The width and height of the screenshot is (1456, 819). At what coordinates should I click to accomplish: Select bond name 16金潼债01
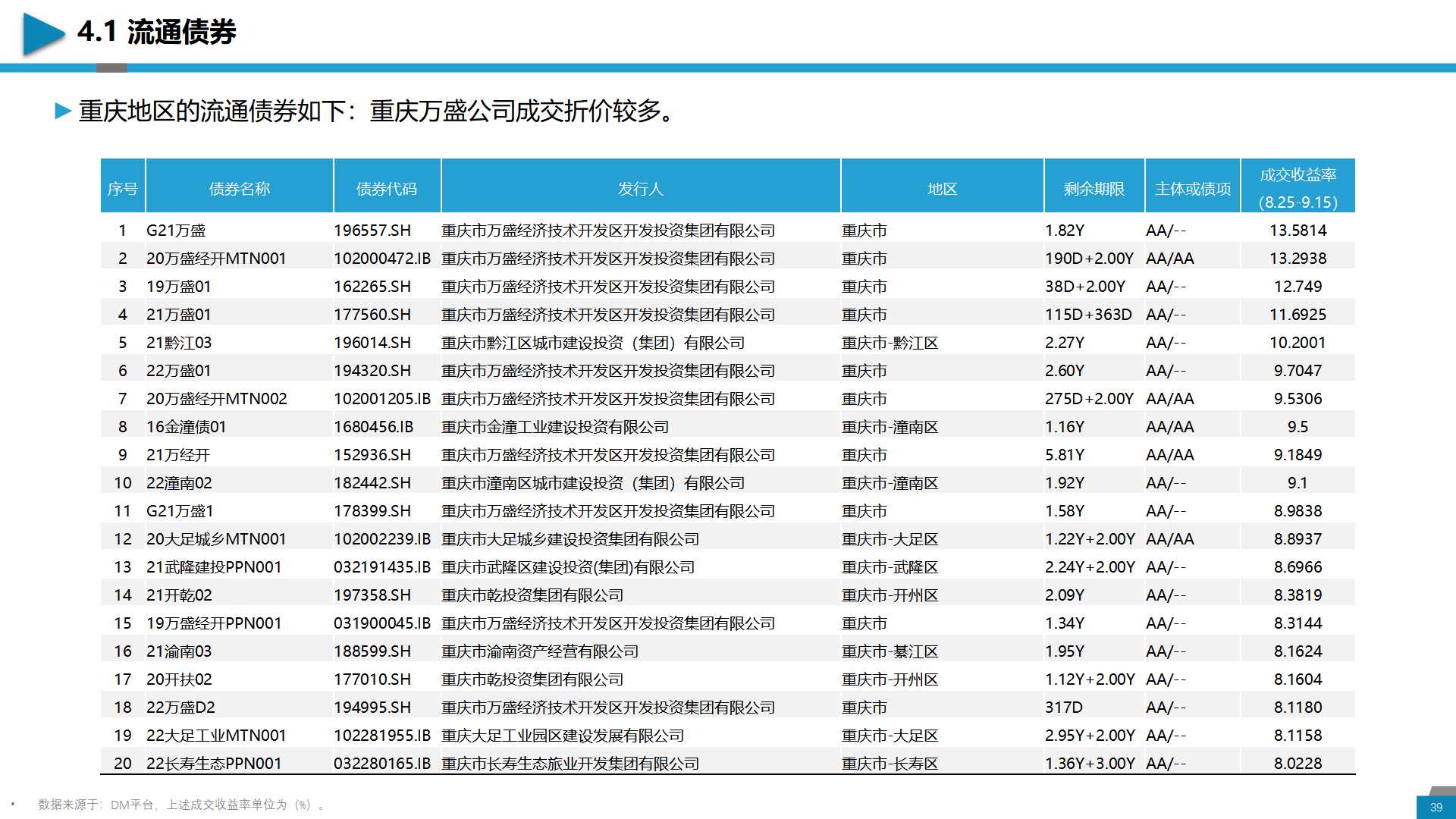pos(187,427)
